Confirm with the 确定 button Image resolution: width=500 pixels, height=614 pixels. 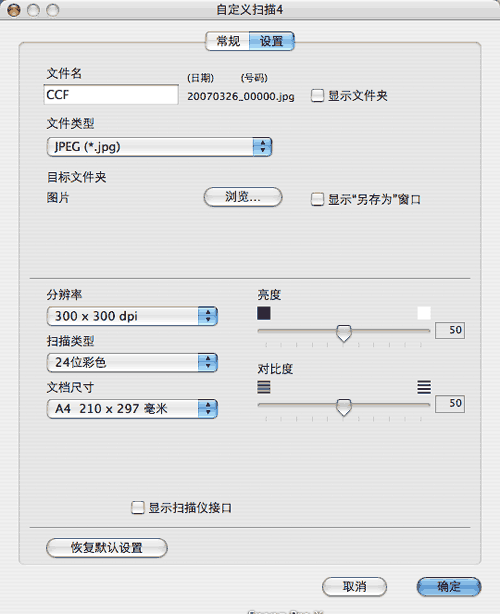point(449,587)
